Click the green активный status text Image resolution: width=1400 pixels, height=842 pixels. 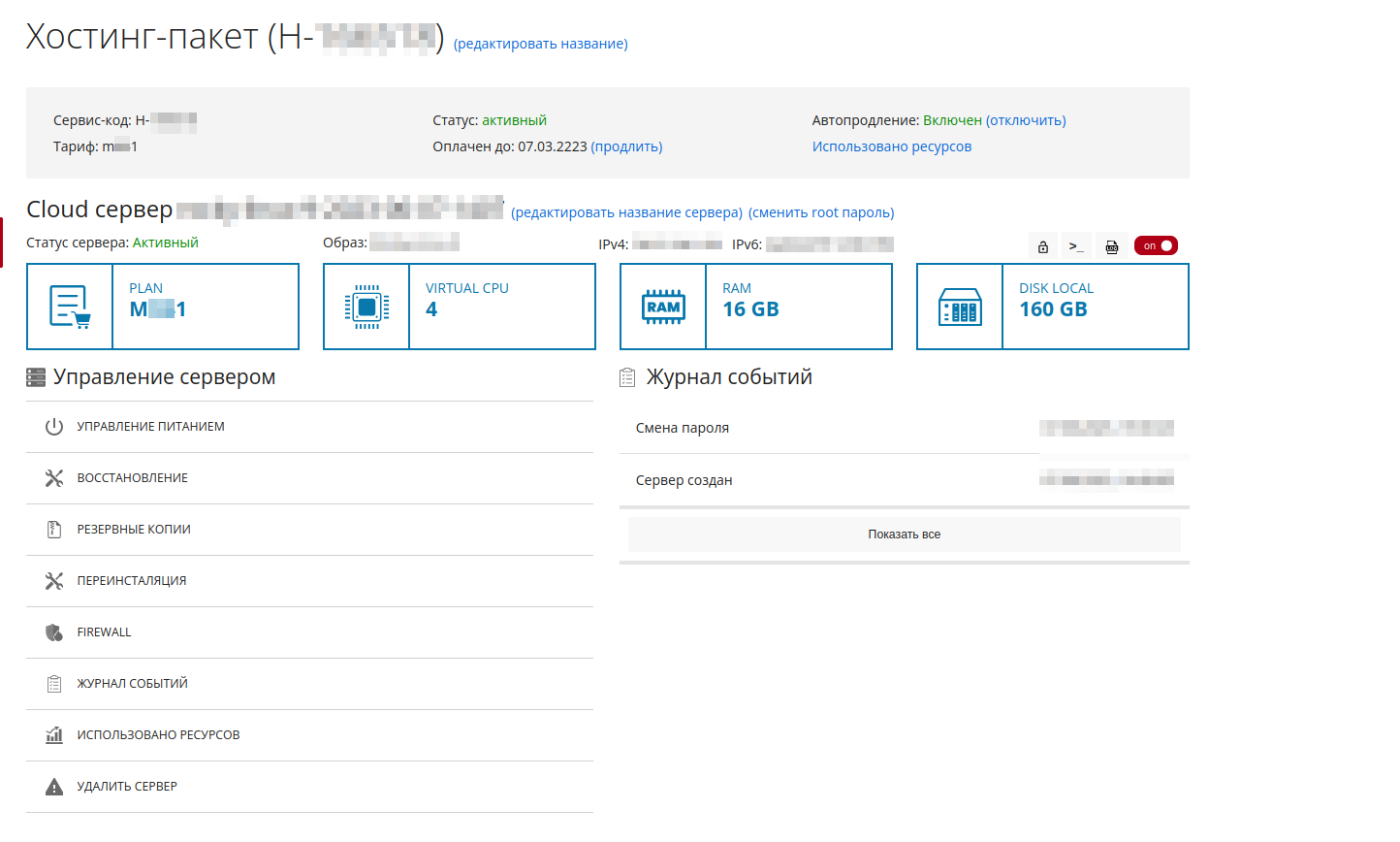tap(515, 120)
